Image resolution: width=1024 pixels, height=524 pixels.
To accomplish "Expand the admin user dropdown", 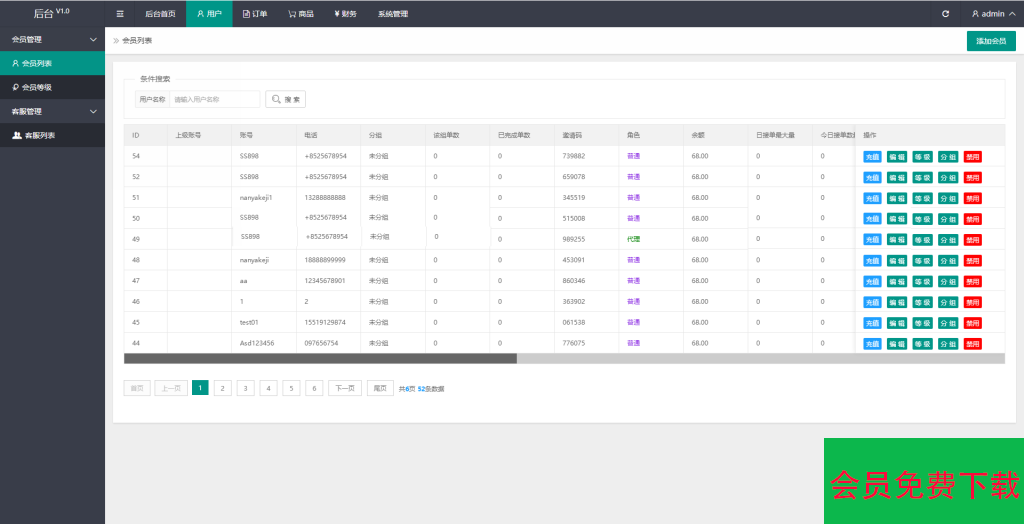I will coord(993,14).
